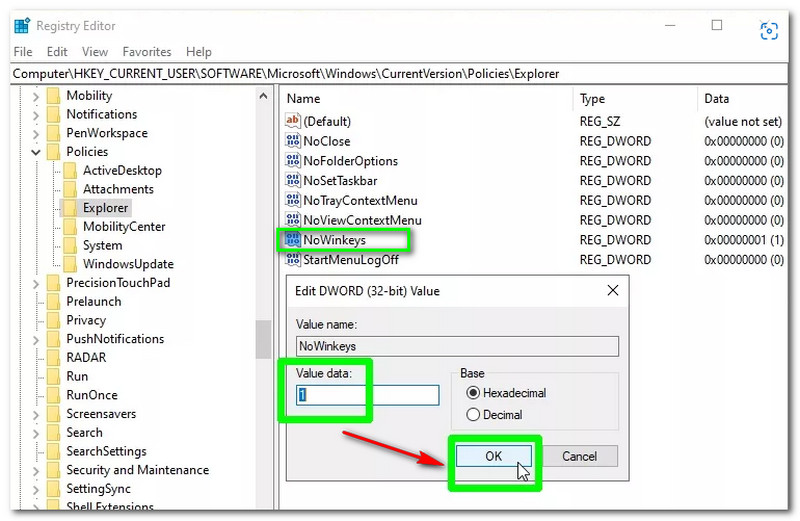Click the Value data input field
The width and height of the screenshot is (800, 521).
(x=368, y=395)
